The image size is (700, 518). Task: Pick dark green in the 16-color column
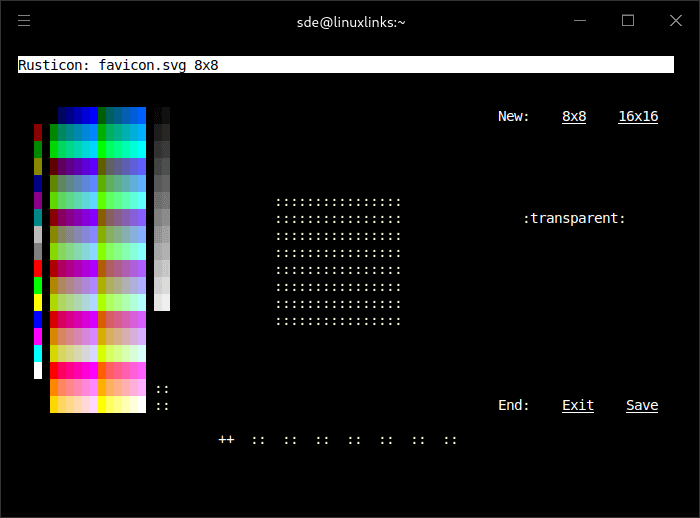[38, 150]
